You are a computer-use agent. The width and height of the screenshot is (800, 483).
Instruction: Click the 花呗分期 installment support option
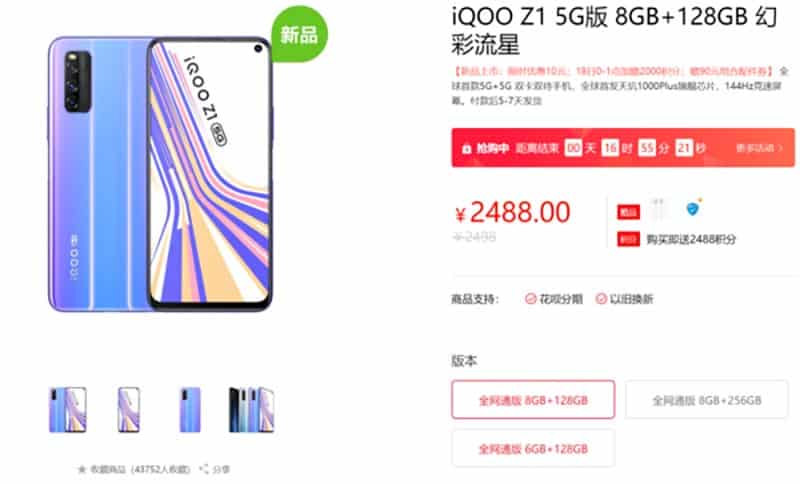point(554,299)
